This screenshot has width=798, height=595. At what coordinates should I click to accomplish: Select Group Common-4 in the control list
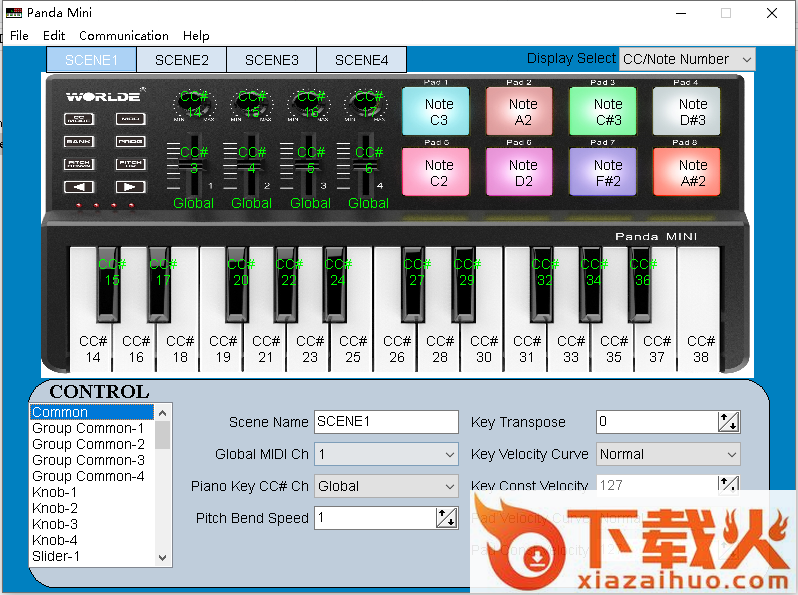point(92,476)
